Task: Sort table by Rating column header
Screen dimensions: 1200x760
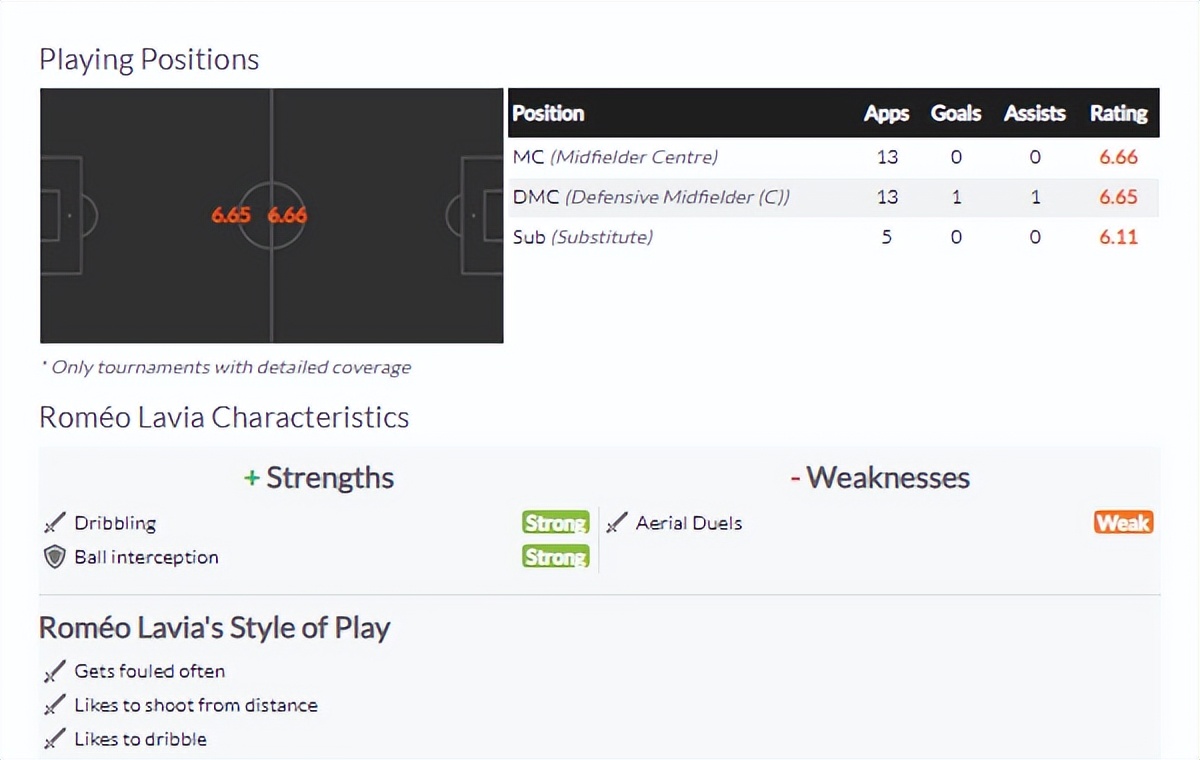Action: pyautogui.click(x=1118, y=113)
